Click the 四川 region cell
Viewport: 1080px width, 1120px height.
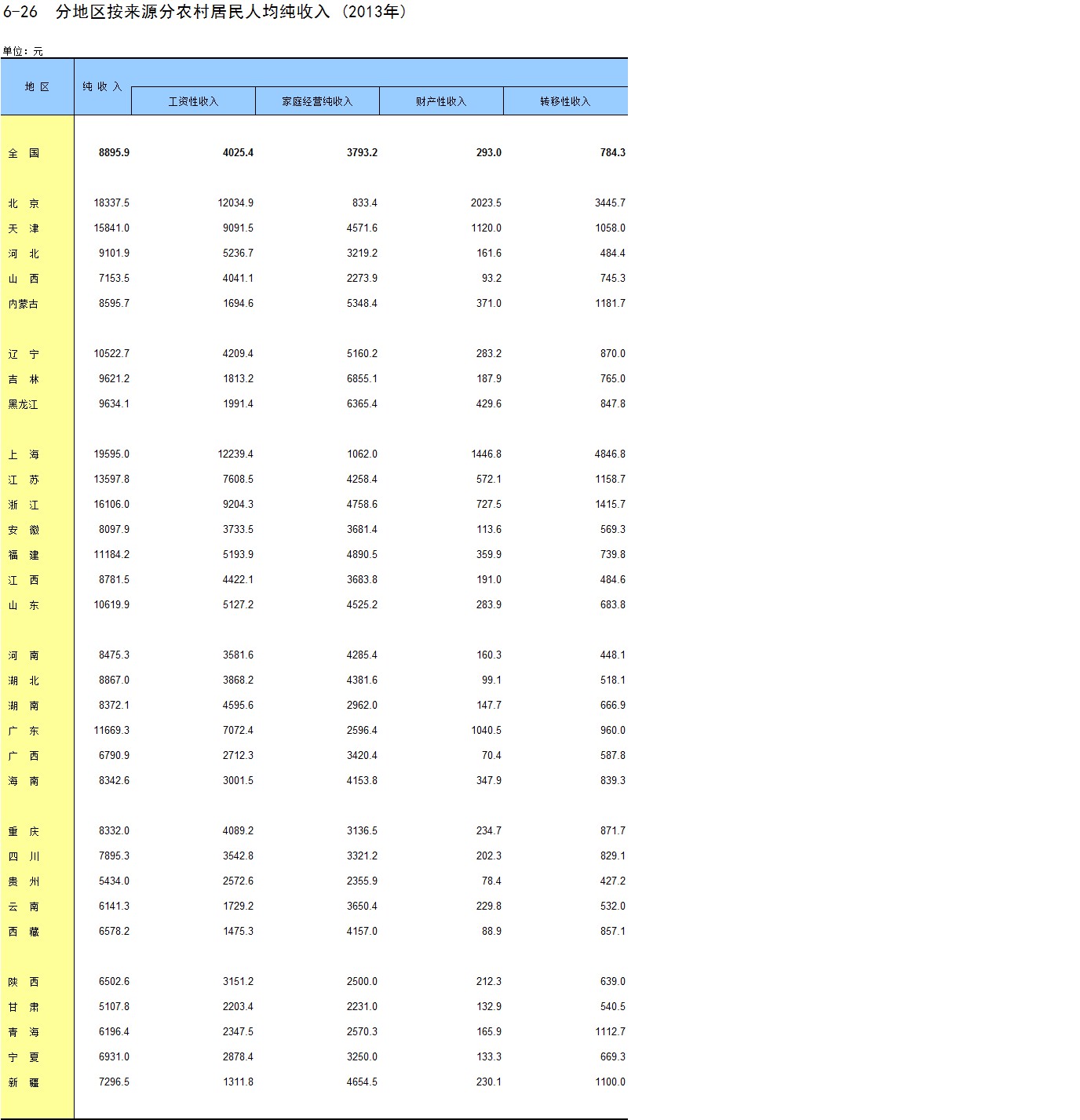coord(24,856)
